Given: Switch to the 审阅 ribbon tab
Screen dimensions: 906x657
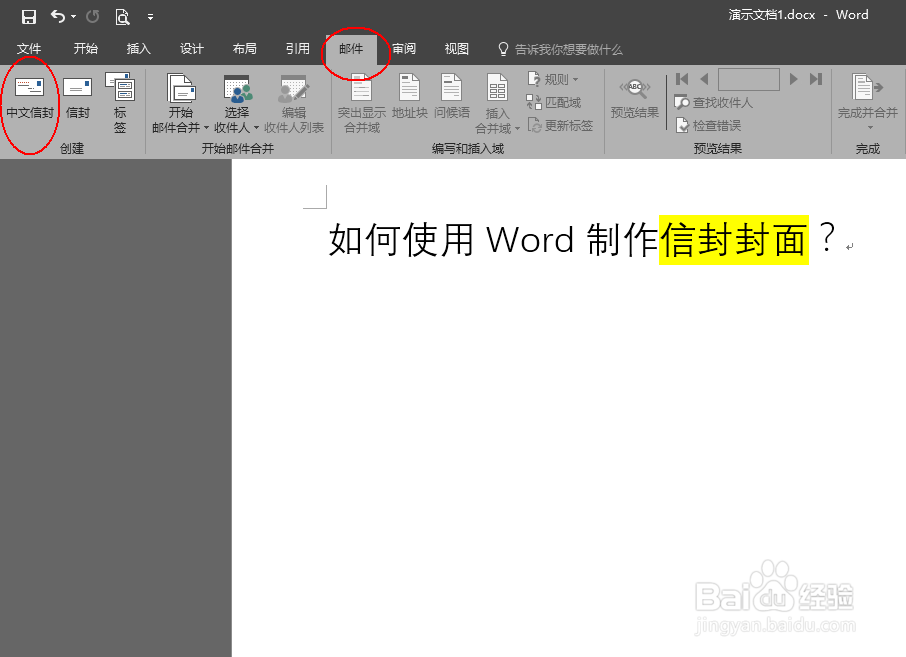Looking at the screenshot, I should click(x=404, y=49).
